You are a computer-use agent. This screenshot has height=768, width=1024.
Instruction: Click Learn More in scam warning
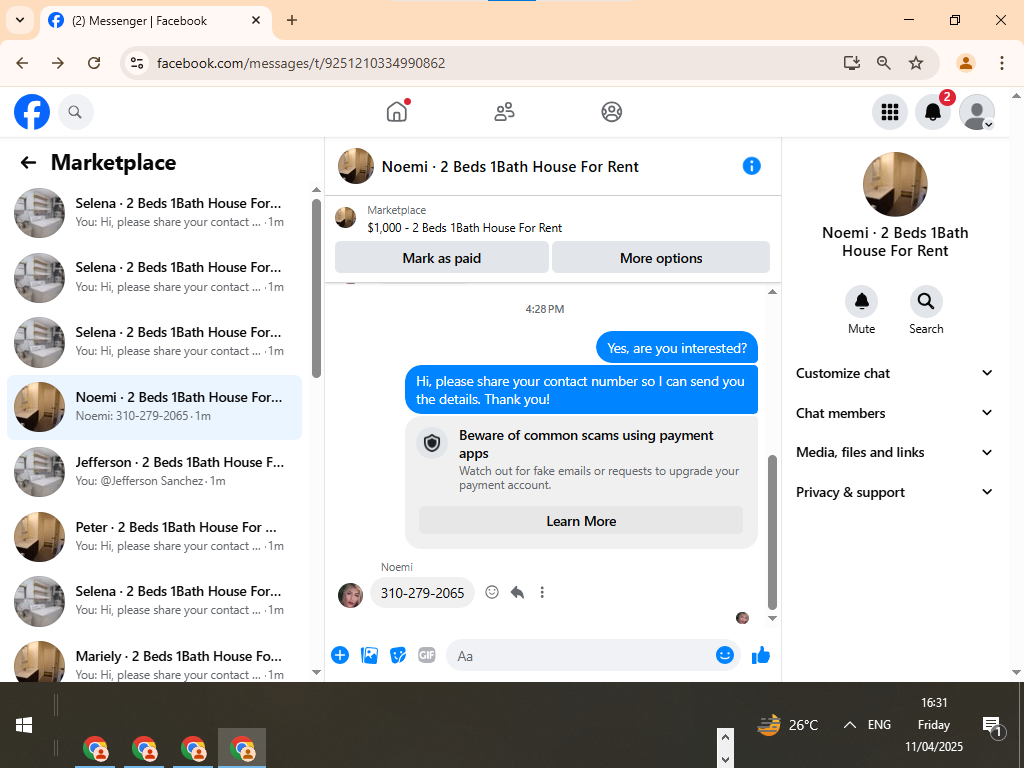point(581,520)
